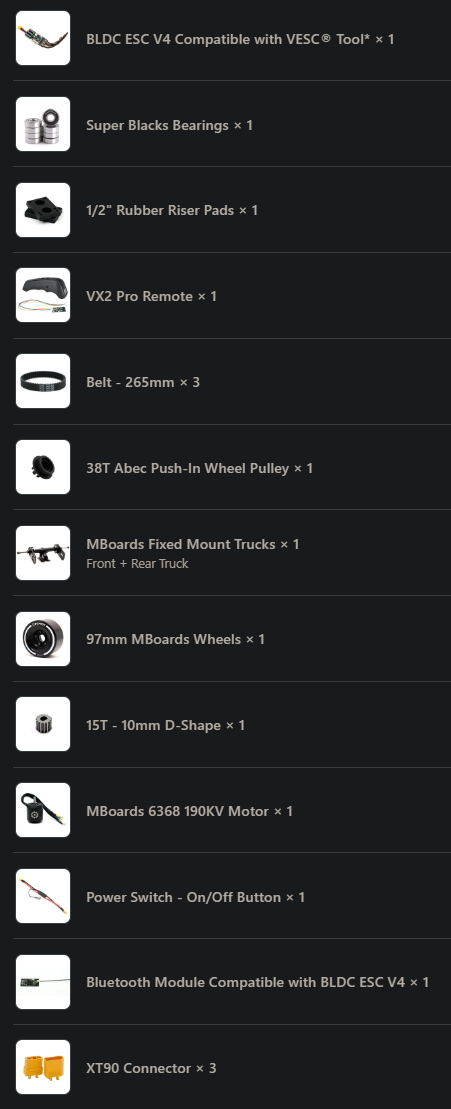Image resolution: width=451 pixels, height=1109 pixels.
Task: Open the VX2 Pro Remote picture
Action: click(43, 296)
